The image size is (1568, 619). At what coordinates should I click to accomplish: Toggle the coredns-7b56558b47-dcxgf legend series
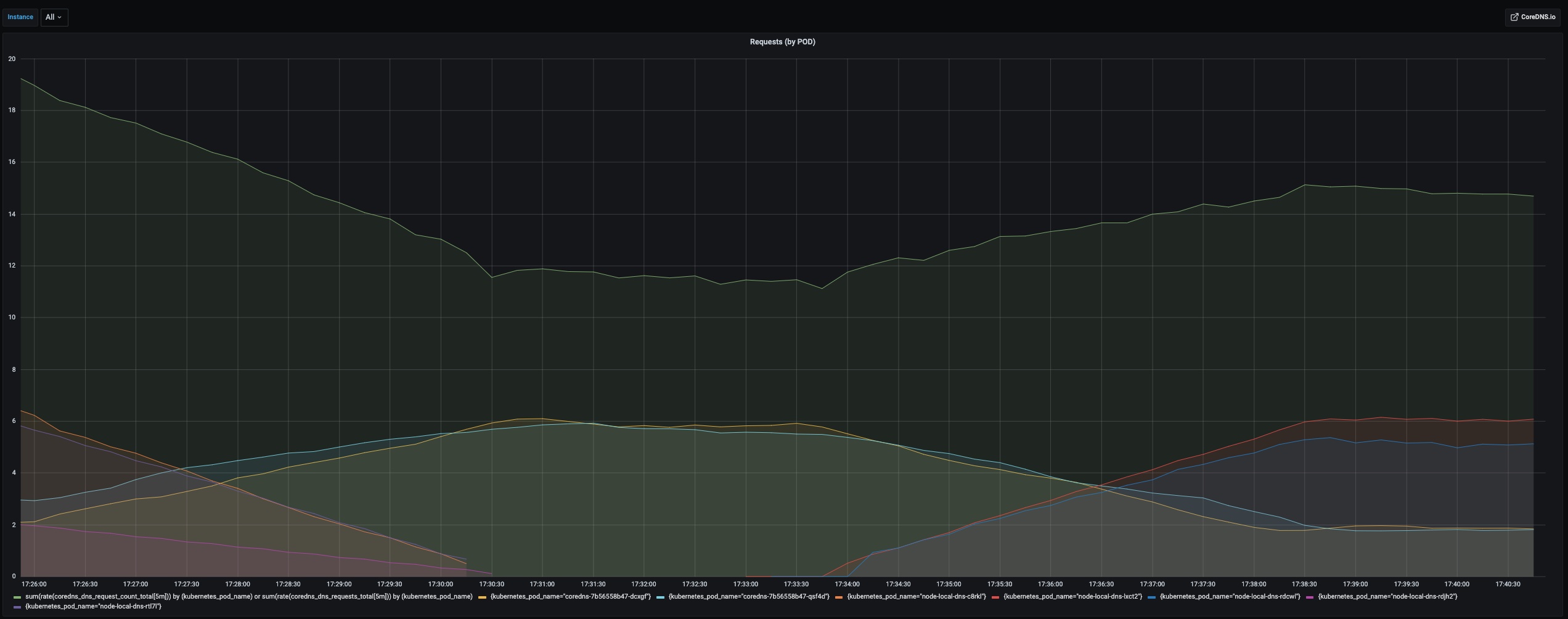570,597
